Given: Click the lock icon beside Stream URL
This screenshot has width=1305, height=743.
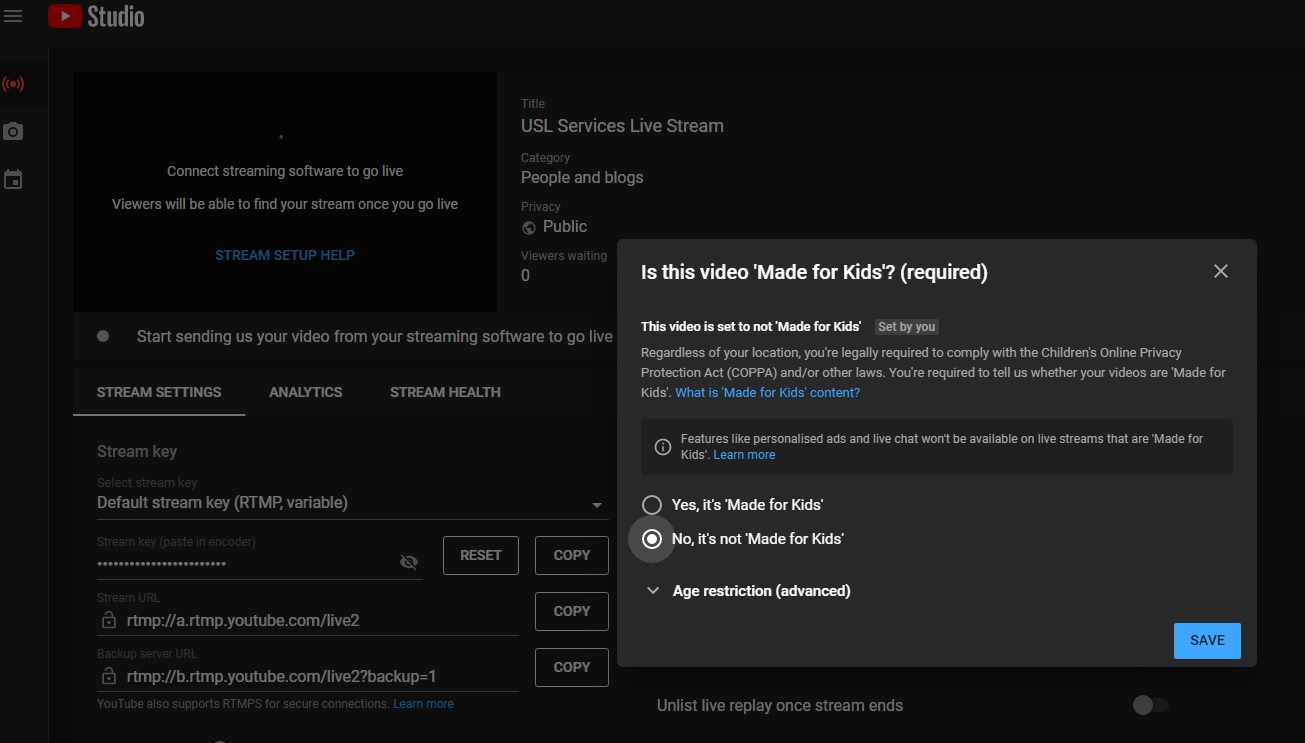Looking at the screenshot, I should pyautogui.click(x=108, y=620).
